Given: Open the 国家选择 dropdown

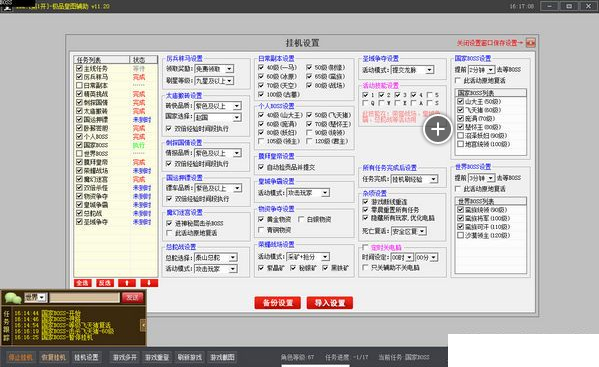Looking at the screenshot, I should pyautogui.click(x=218, y=117).
